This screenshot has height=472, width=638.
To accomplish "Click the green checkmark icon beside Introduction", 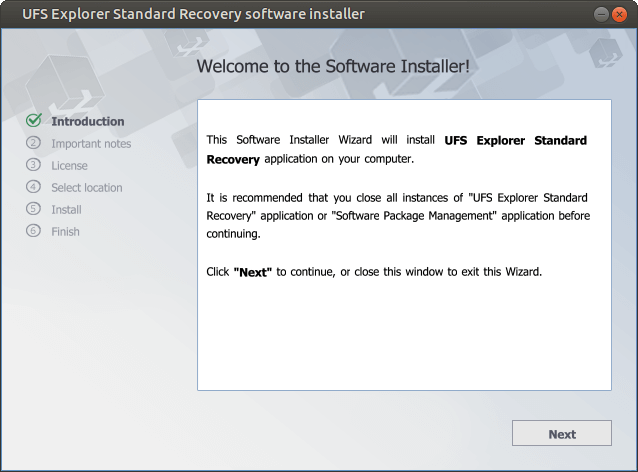I will tap(33, 120).
